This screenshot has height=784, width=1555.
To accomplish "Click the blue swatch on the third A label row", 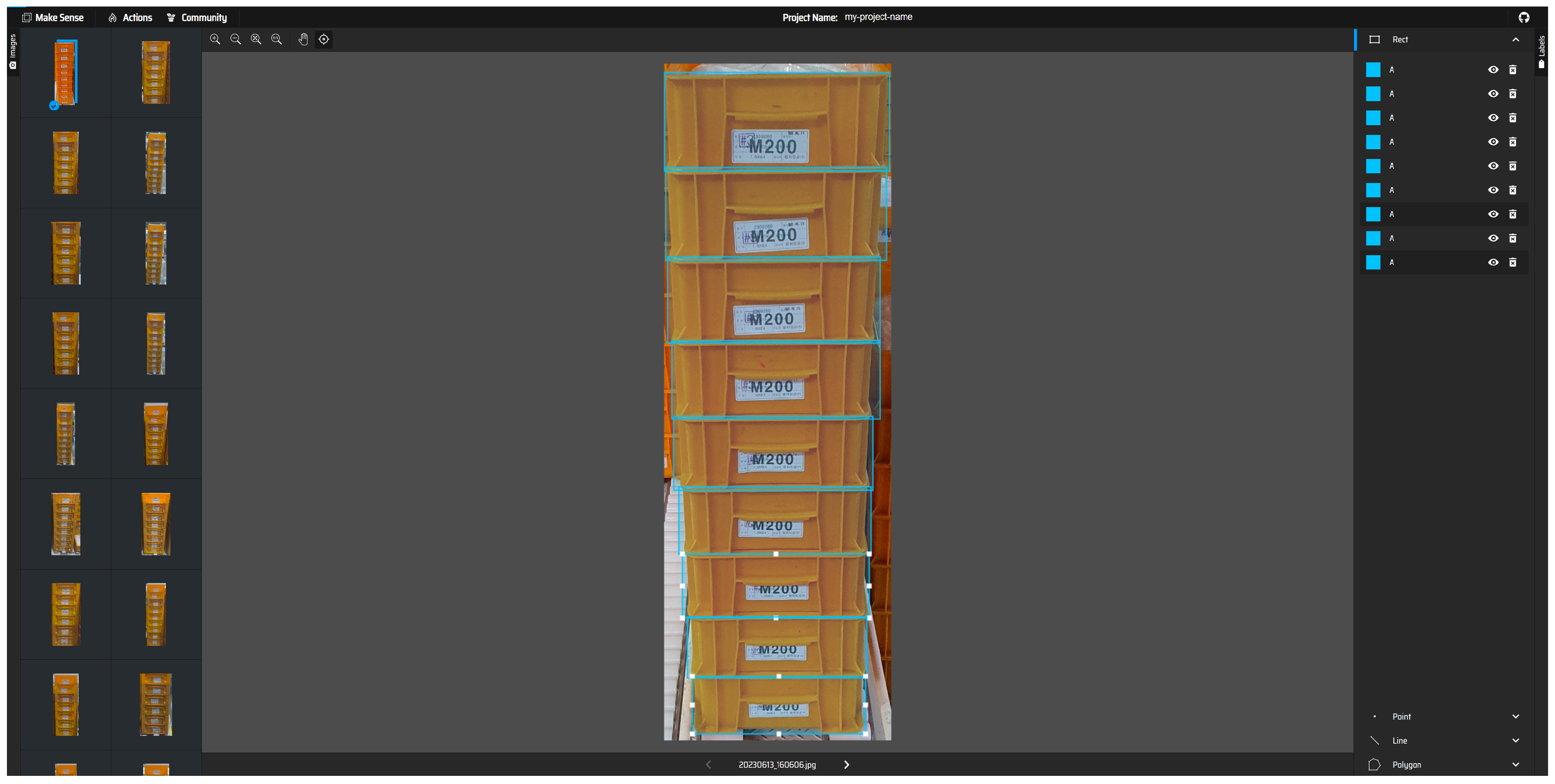I will (x=1373, y=118).
